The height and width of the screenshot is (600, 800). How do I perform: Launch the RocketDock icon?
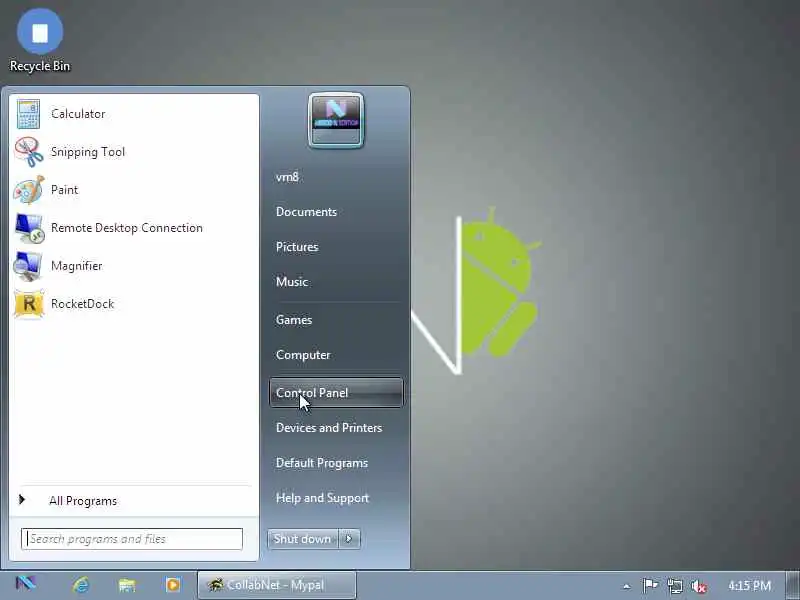29,304
